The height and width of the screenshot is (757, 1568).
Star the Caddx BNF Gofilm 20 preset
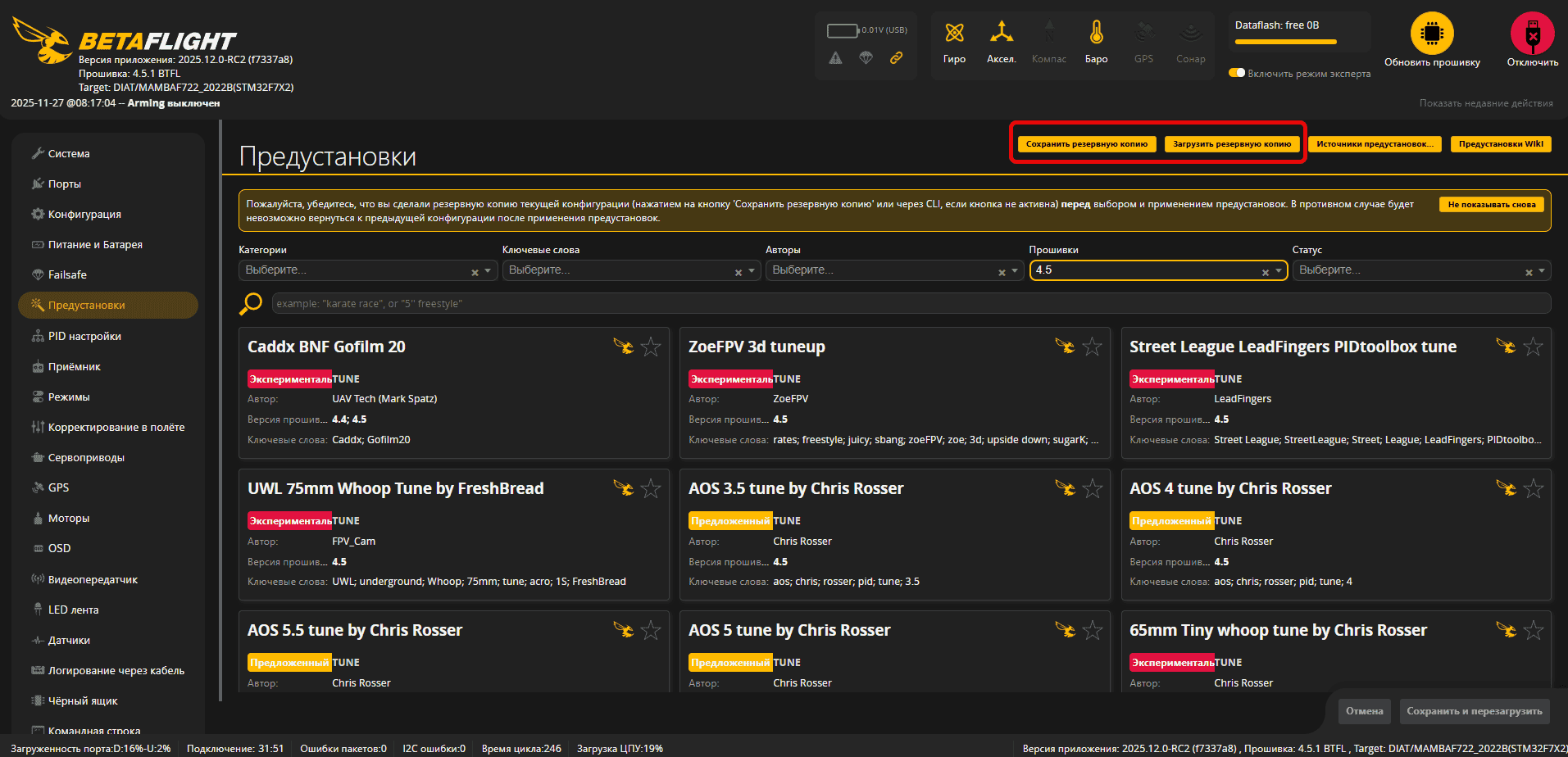[651, 347]
